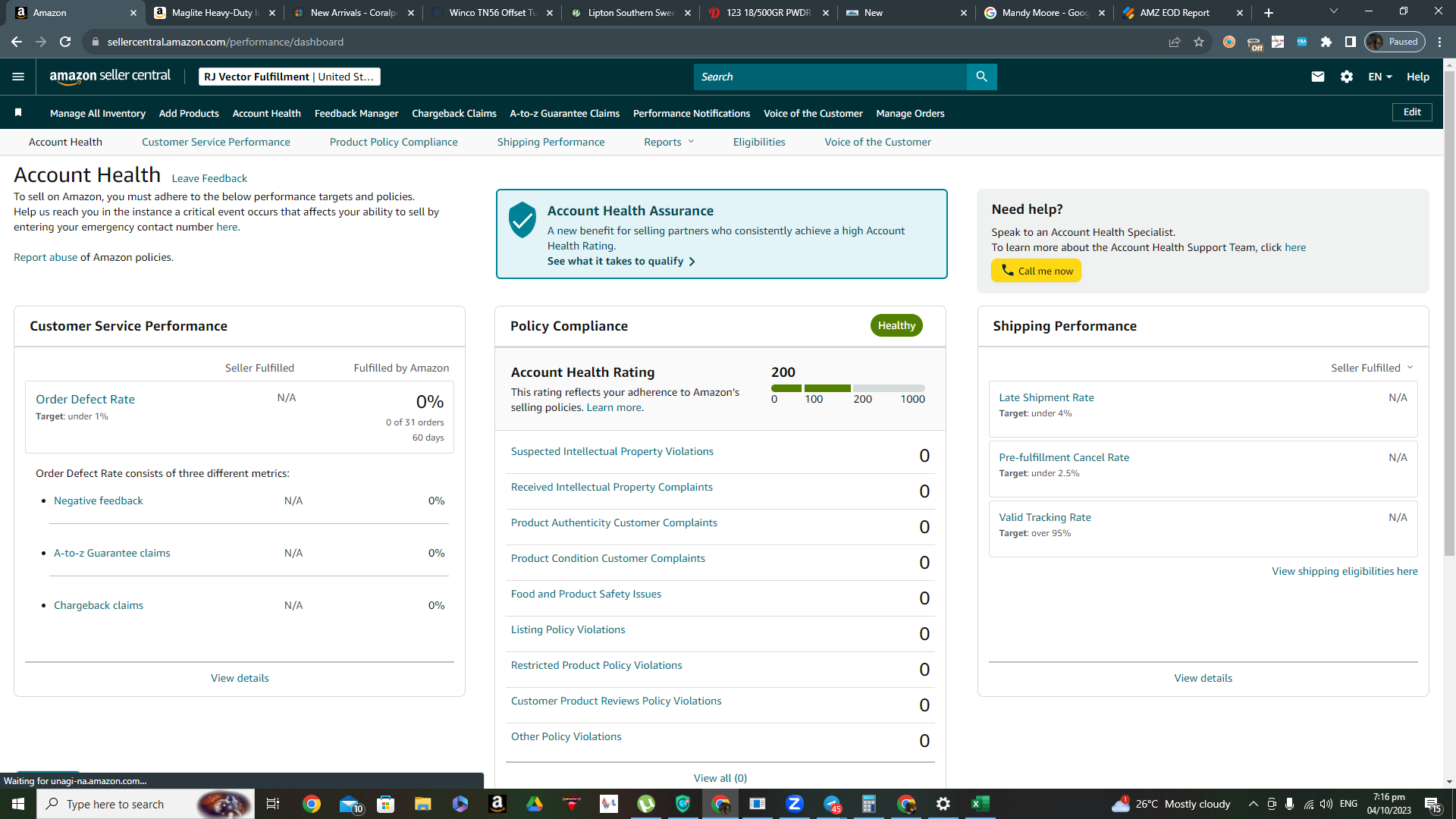Open the Seller Central hamburger menu
This screenshot has width=1456, height=819.
[x=18, y=77]
